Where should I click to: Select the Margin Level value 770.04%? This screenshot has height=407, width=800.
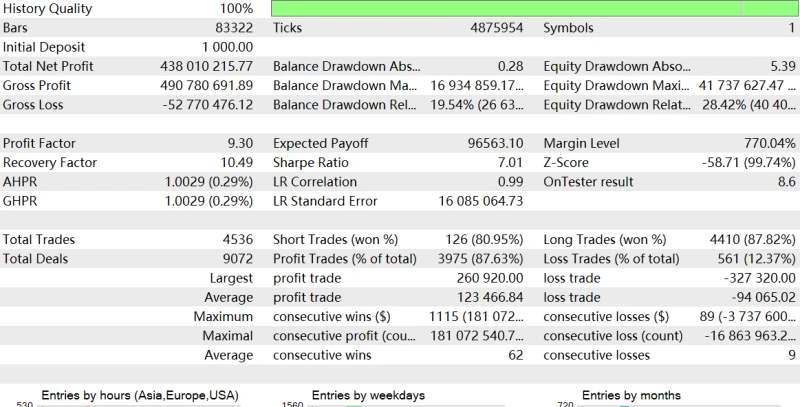[769, 144]
